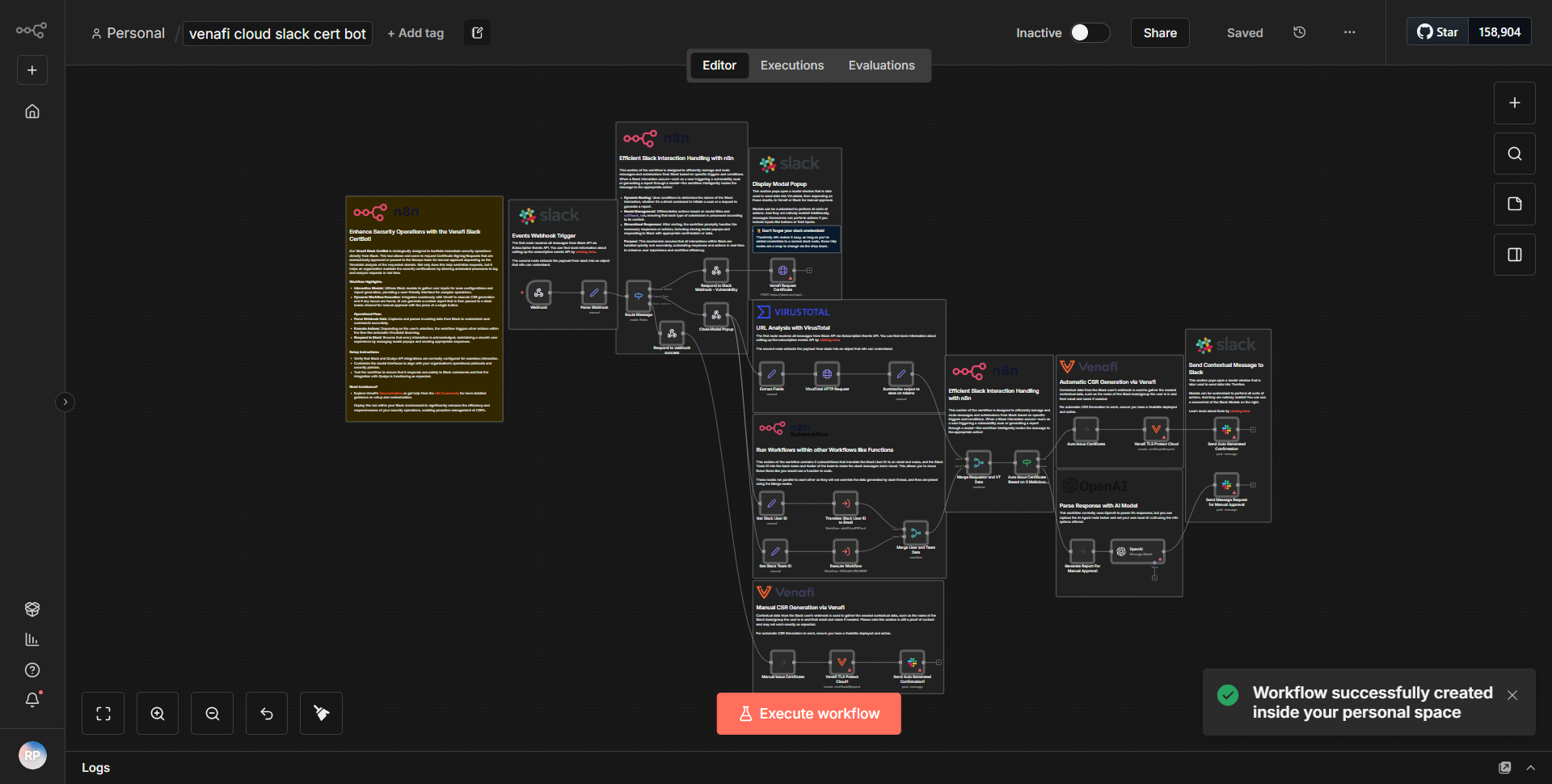Open the Templates cube icon in sidebar
This screenshot has width=1552, height=784.
point(32,609)
